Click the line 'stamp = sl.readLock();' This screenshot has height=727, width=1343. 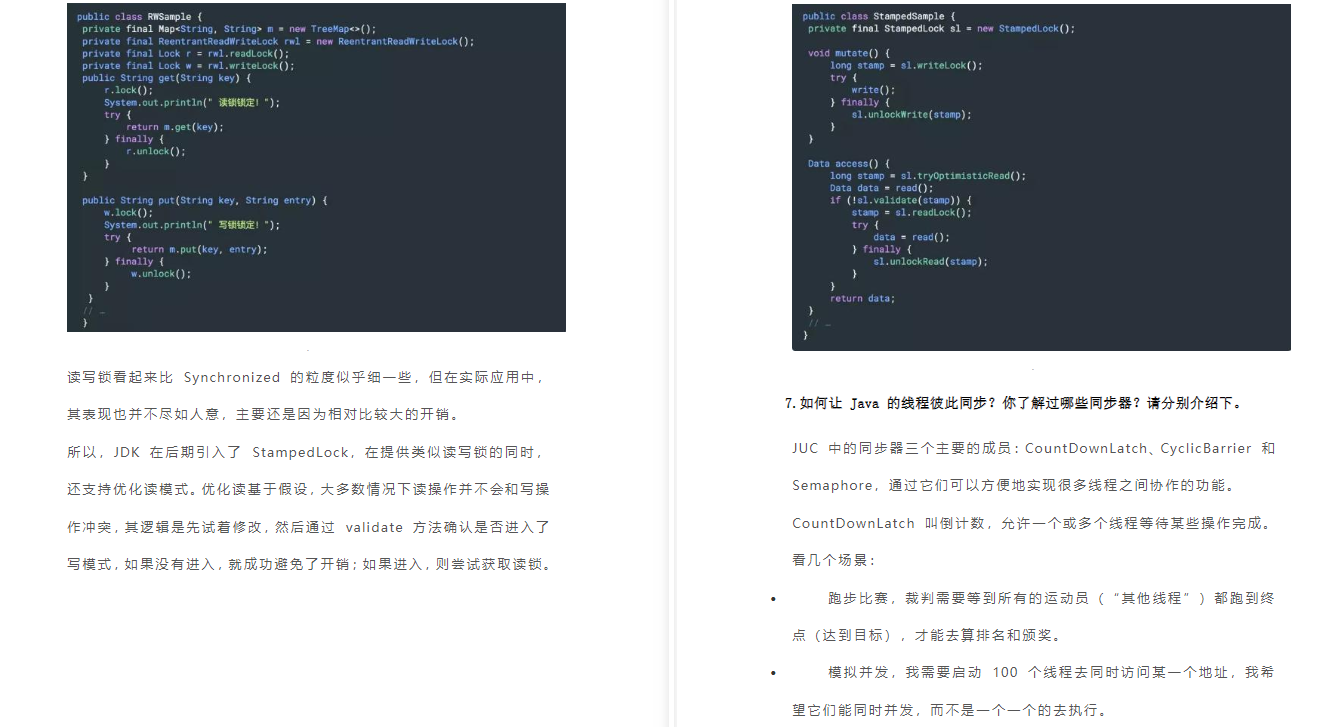(911, 212)
